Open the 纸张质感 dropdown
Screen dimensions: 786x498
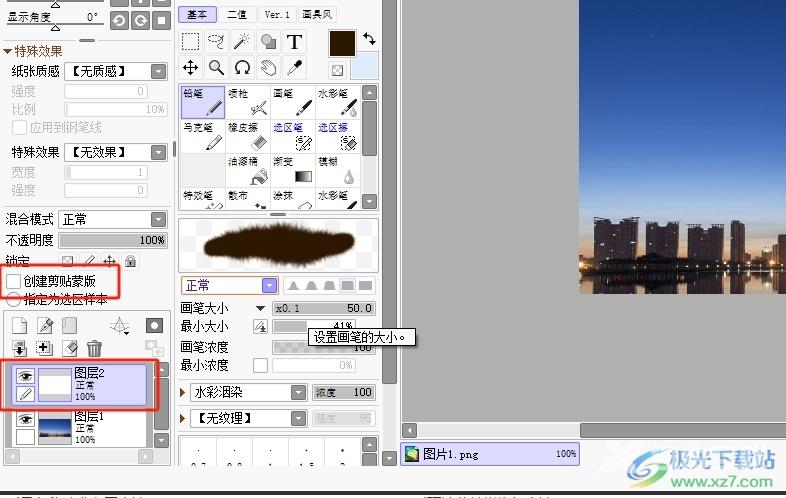pyautogui.click(x=158, y=72)
